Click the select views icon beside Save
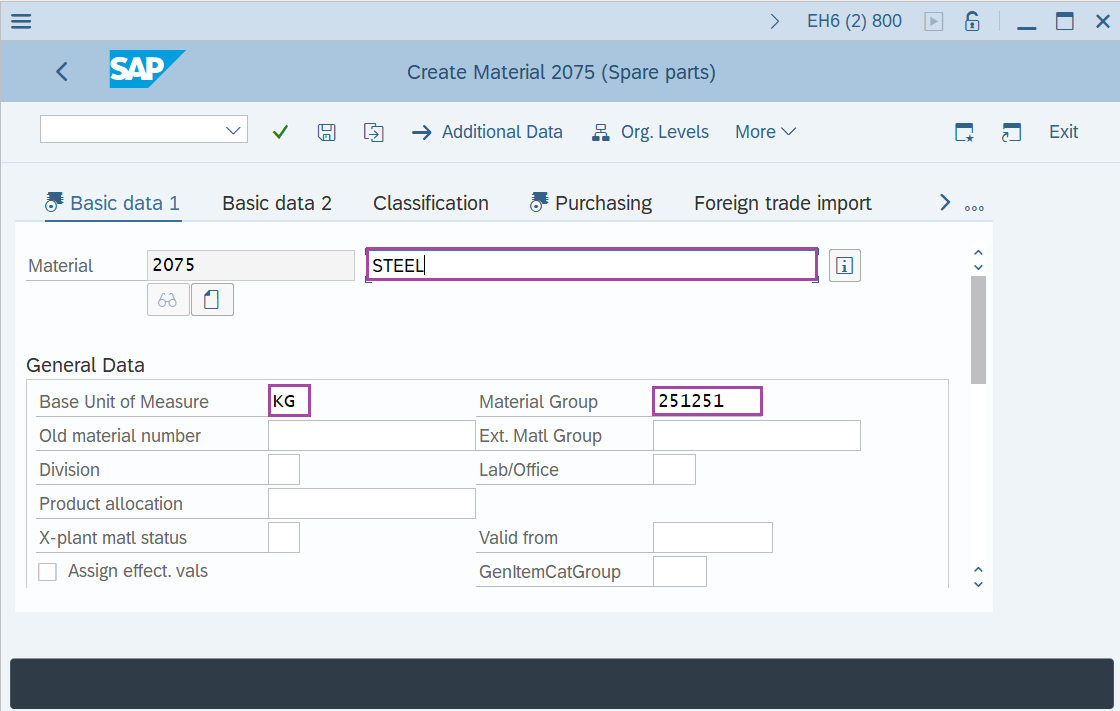 [373, 132]
